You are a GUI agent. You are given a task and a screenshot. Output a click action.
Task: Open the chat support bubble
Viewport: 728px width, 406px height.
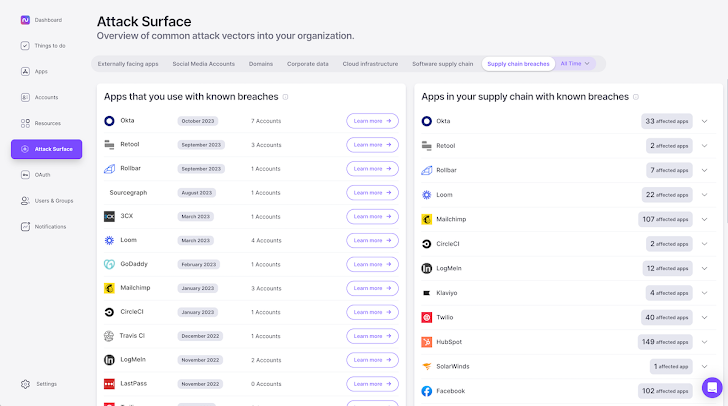coord(711,387)
